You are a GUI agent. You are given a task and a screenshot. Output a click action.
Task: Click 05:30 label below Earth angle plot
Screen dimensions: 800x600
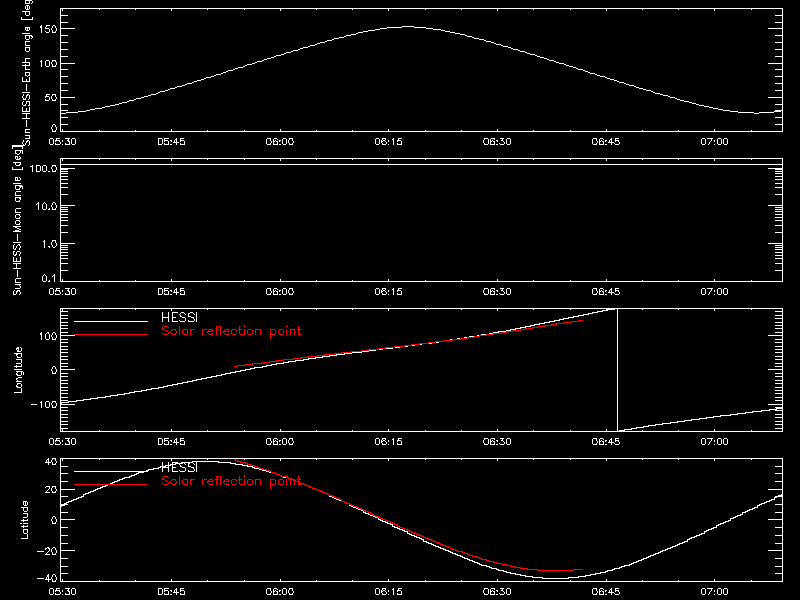click(62, 141)
